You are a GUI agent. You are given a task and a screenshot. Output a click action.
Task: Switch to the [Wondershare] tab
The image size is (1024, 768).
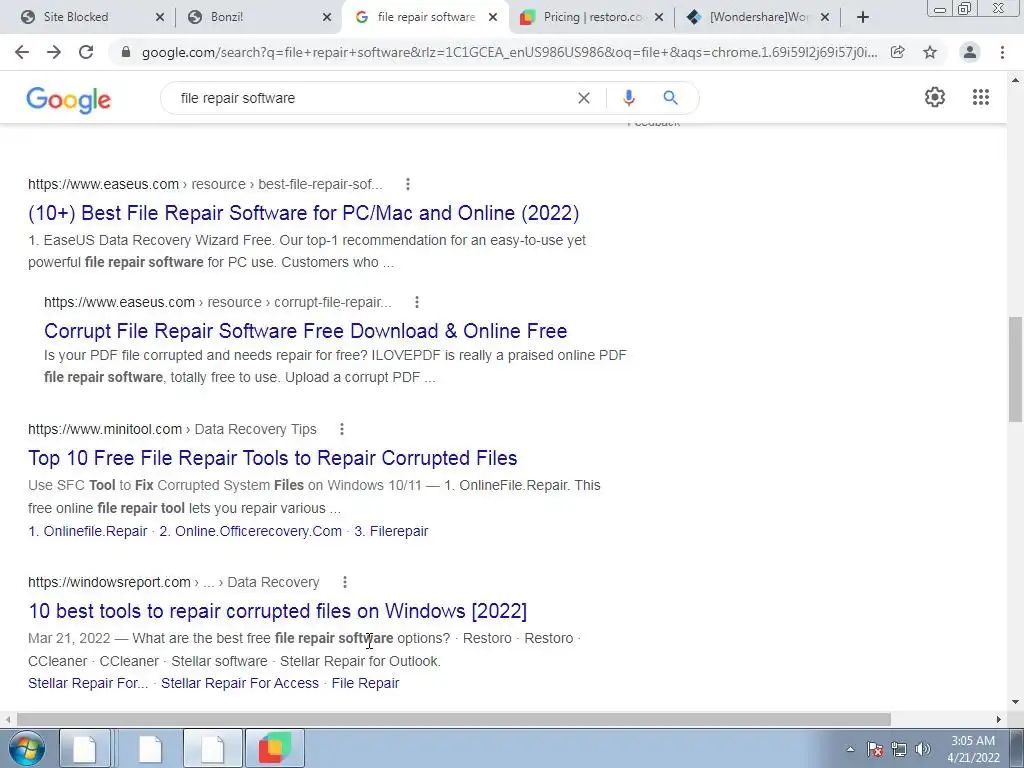click(x=758, y=17)
